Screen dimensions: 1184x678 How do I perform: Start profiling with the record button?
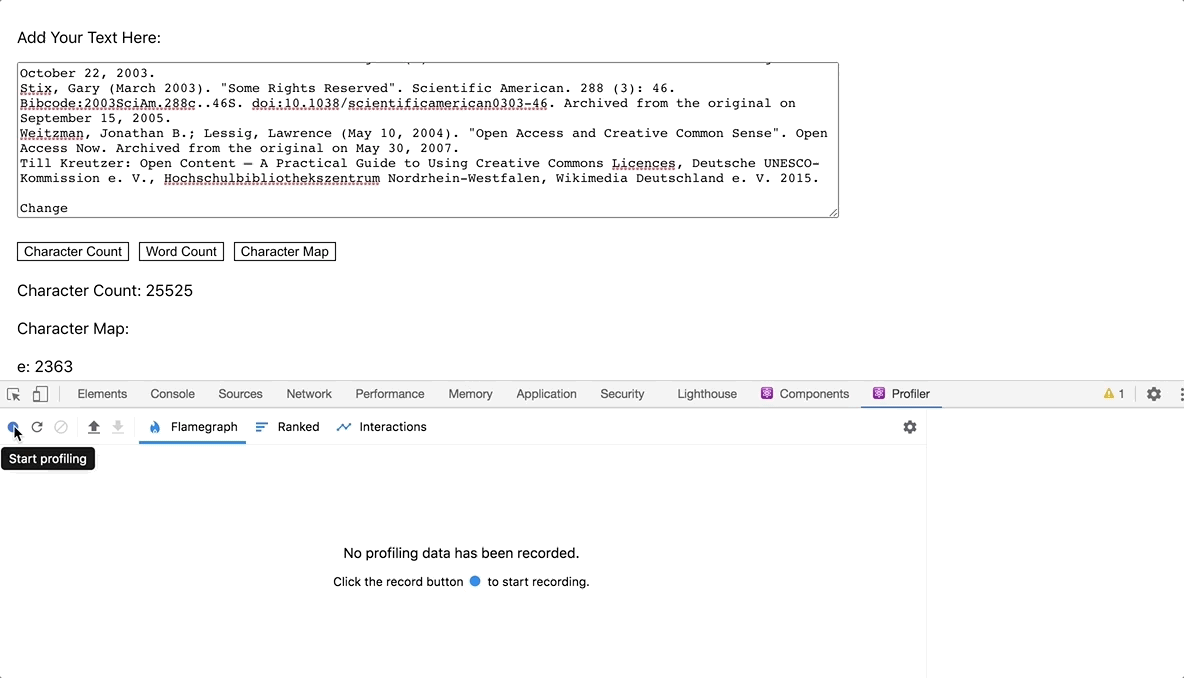click(13, 427)
